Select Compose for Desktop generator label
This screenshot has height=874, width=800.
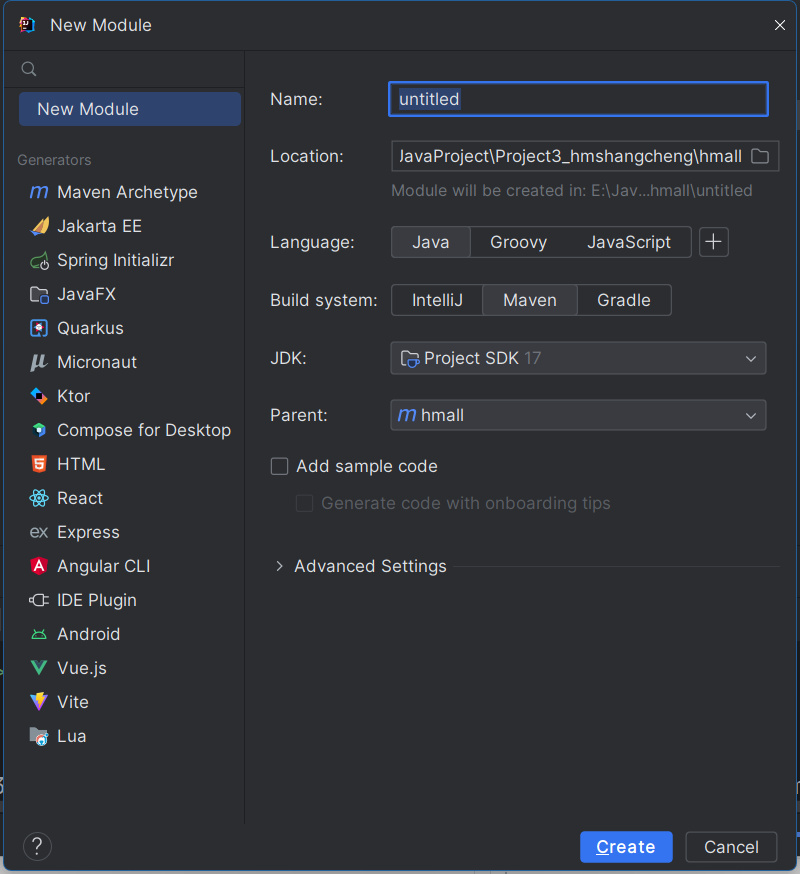(x=144, y=430)
